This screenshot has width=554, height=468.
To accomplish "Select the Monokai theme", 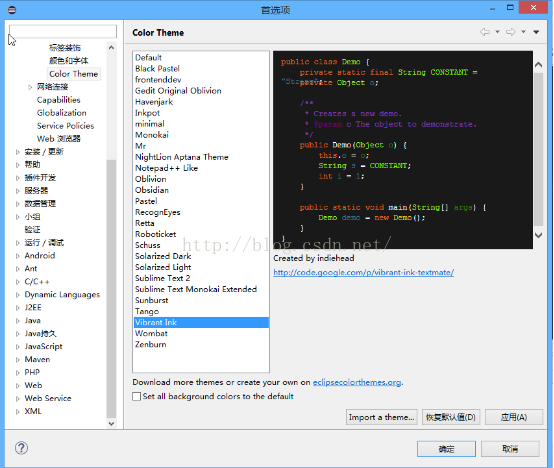I will pyautogui.click(x=152, y=135).
